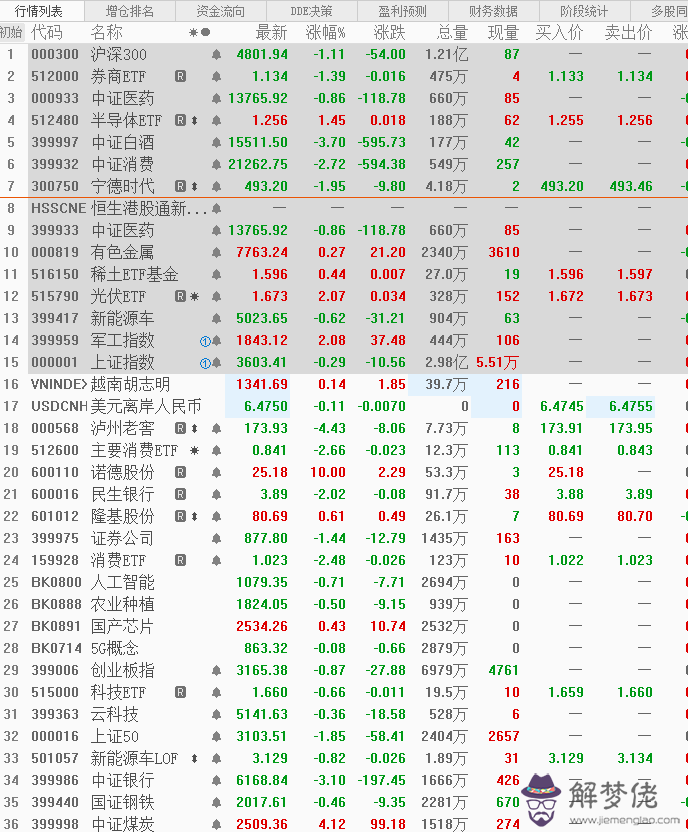Click the bell alert icon for 有色金属
688x832 pixels.
pyautogui.click(x=216, y=253)
